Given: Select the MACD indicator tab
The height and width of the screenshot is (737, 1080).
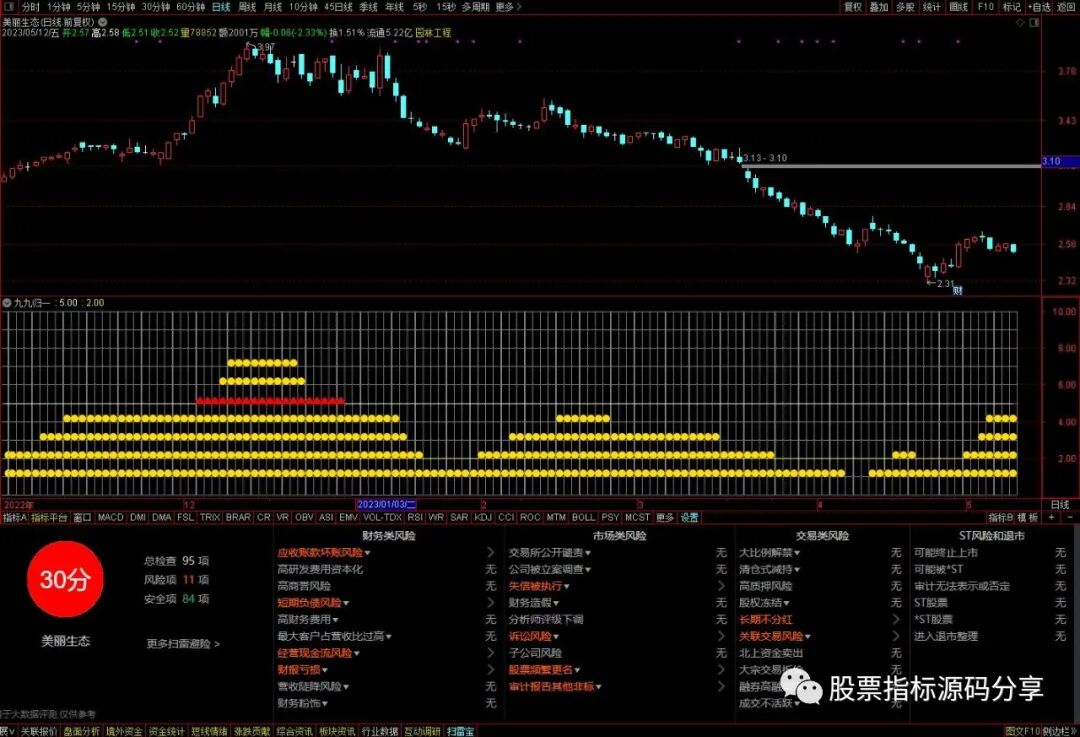Looking at the screenshot, I should tap(110, 517).
